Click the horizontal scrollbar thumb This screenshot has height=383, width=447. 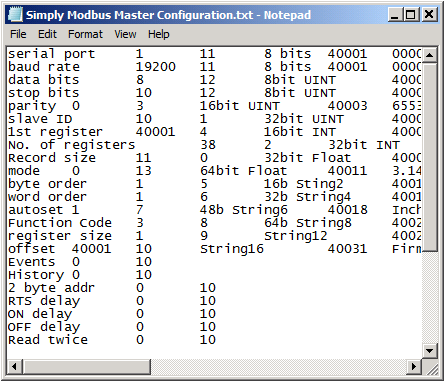pos(86,367)
